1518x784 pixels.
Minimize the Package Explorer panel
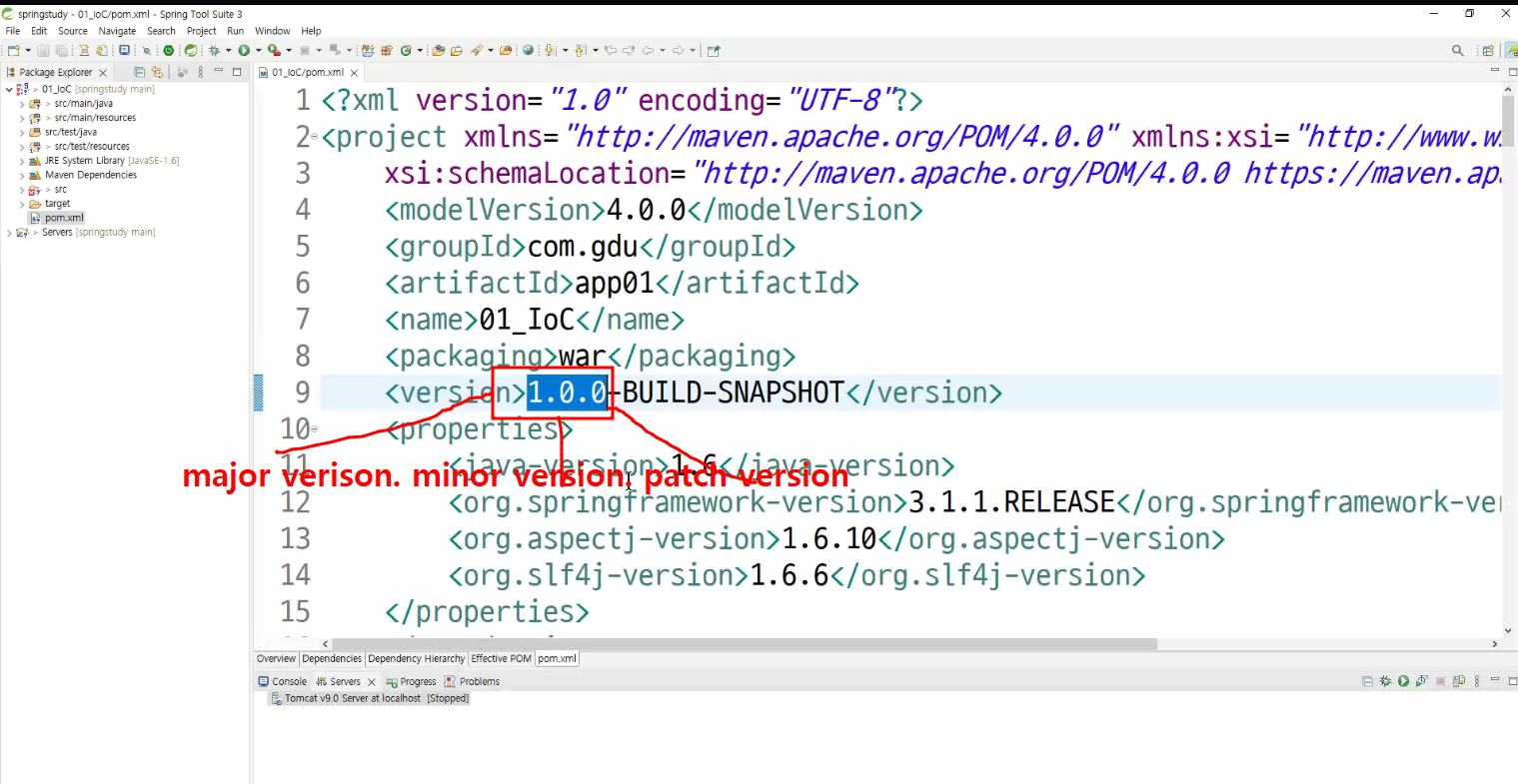(218, 71)
